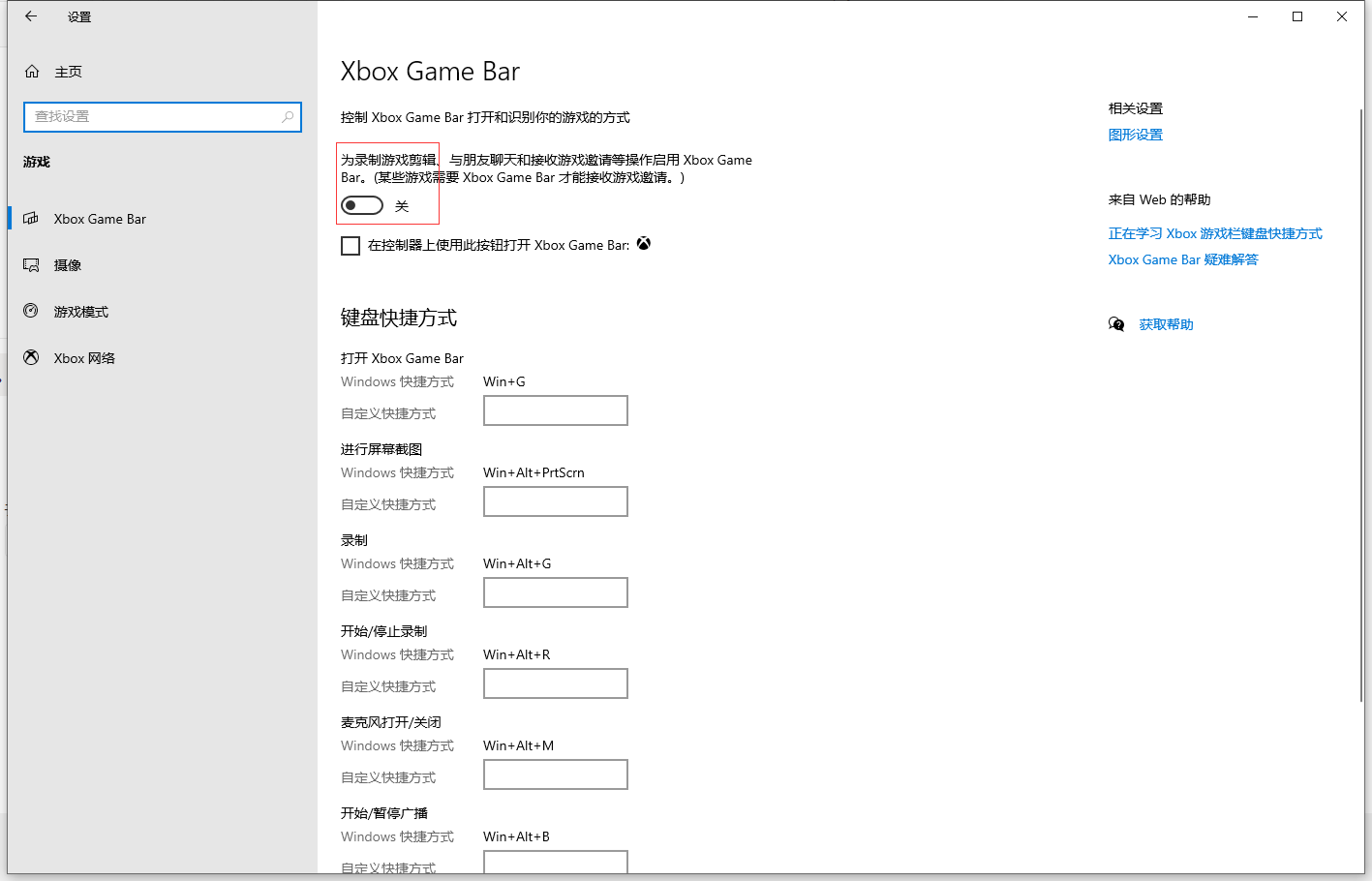Click the custom shortcut field for 打开 Xbox Game Bar
This screenshot has width=1372, height=881.
click(555, 410)
